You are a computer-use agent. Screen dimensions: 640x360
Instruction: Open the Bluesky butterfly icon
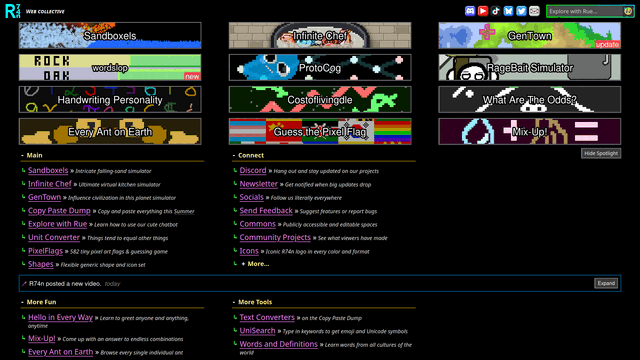(x=508, y=11)
